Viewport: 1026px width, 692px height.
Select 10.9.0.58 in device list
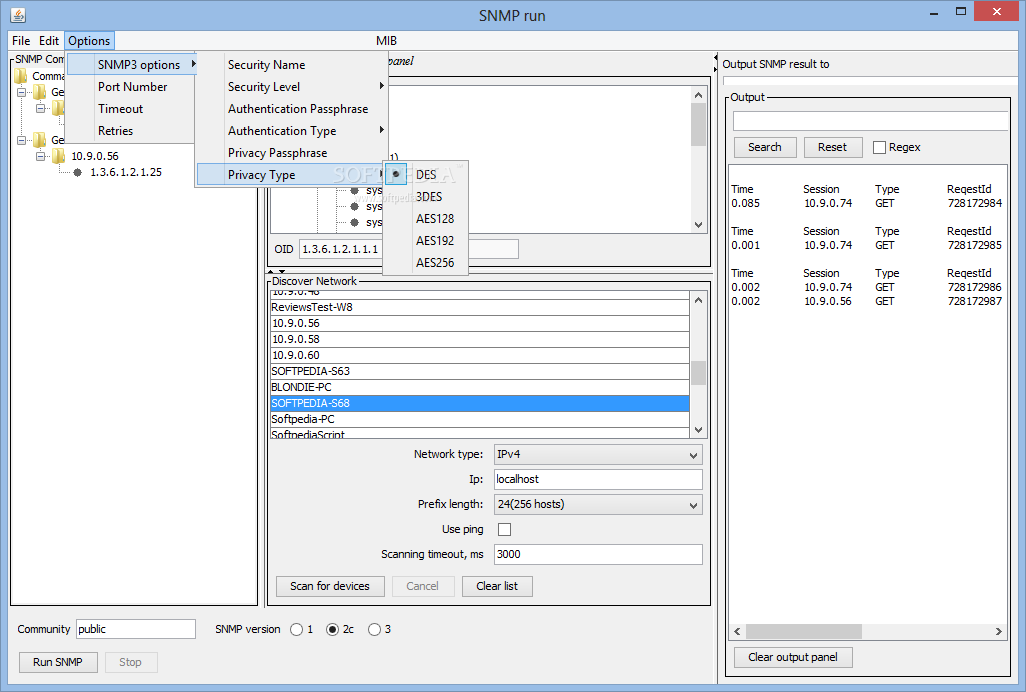point(480,339)
